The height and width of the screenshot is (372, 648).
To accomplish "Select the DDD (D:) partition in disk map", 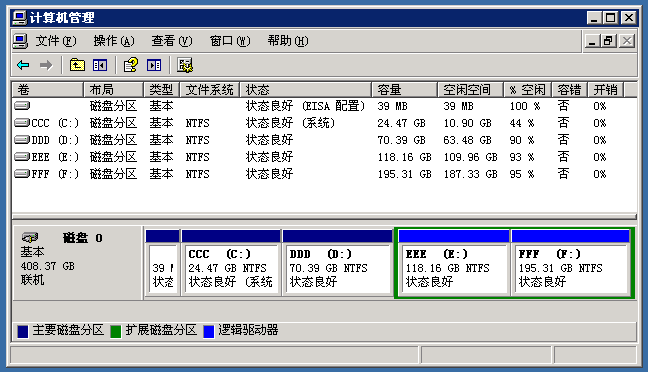I will tap(337, 262).
